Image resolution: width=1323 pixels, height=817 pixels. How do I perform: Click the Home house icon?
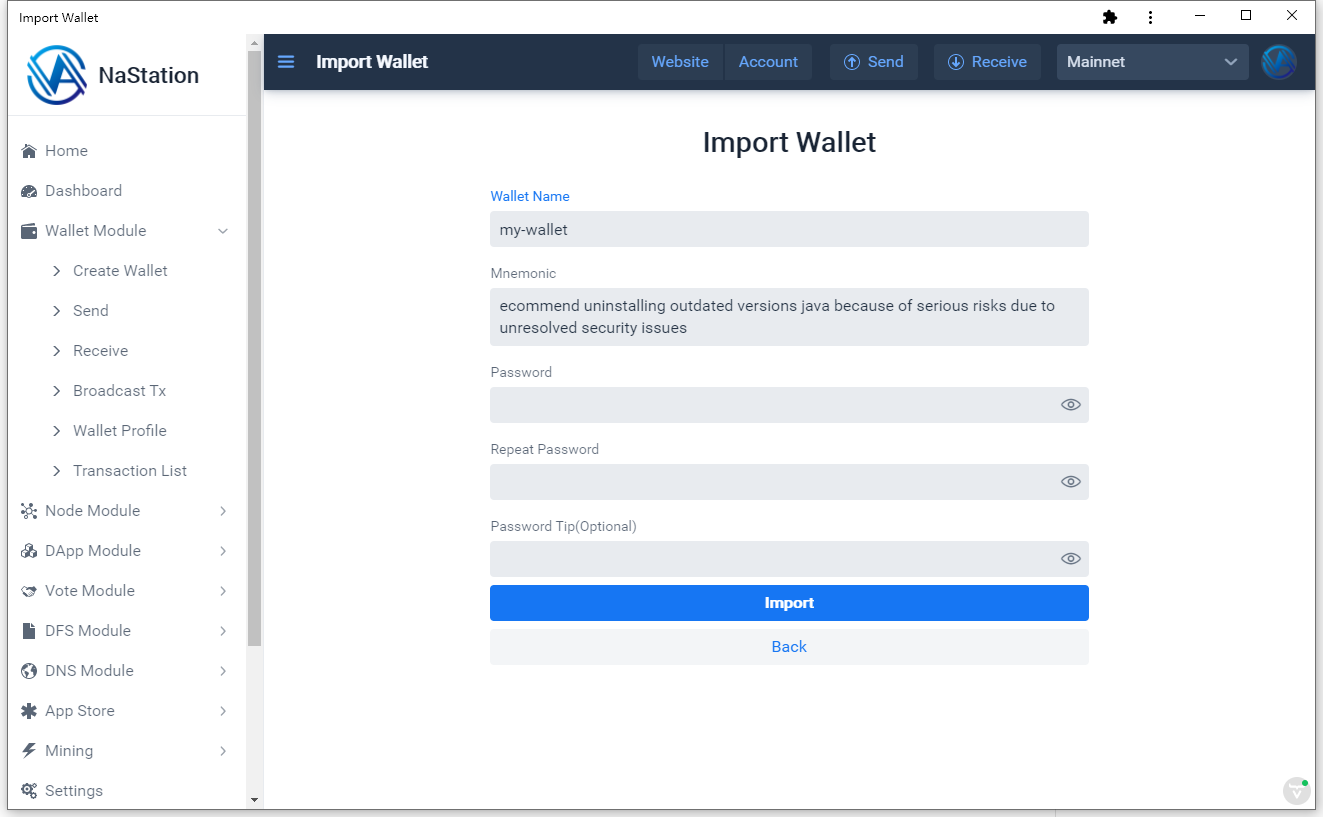click(x=29, y=151)
